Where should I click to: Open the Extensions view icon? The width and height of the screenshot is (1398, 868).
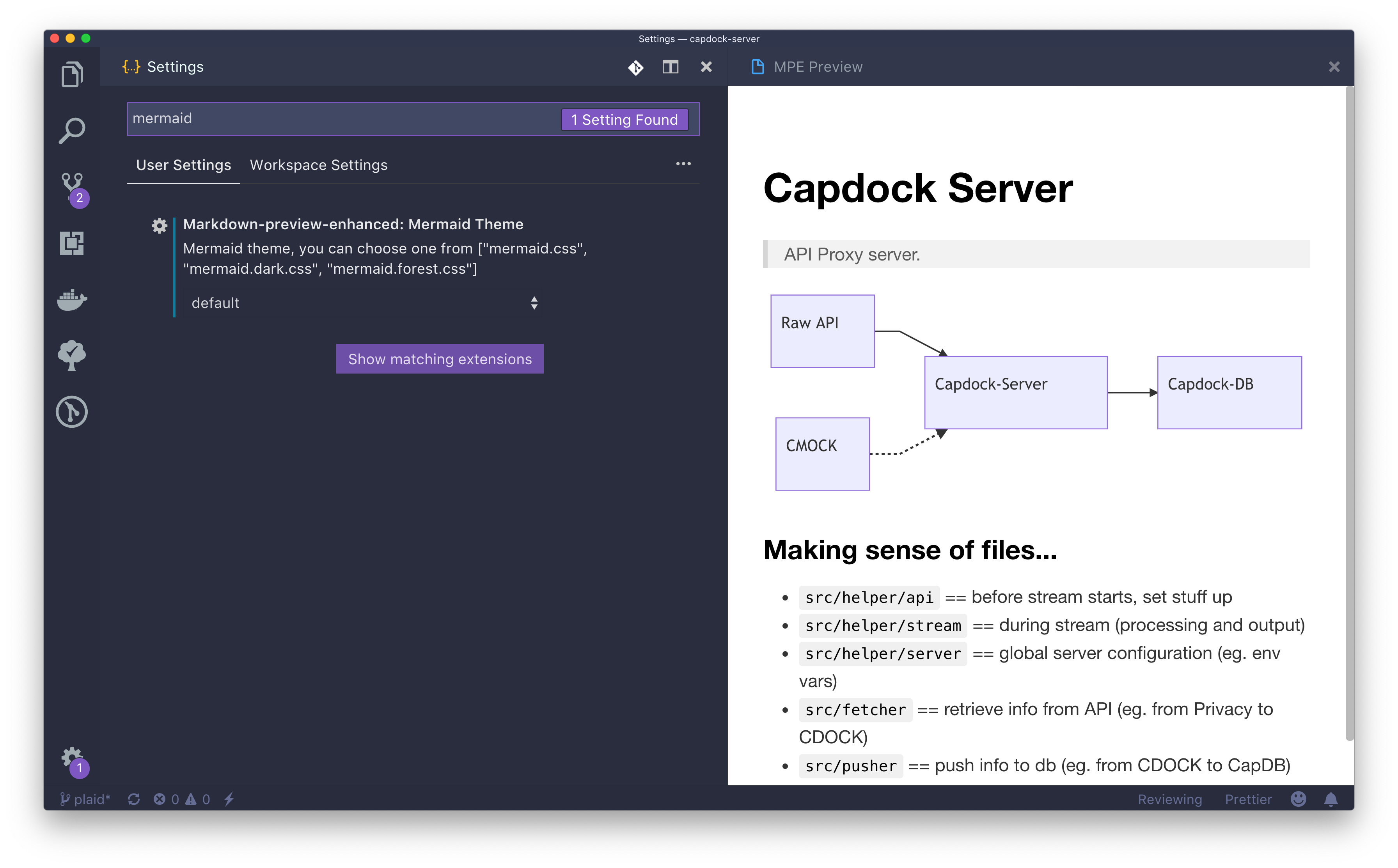[72, 243]
